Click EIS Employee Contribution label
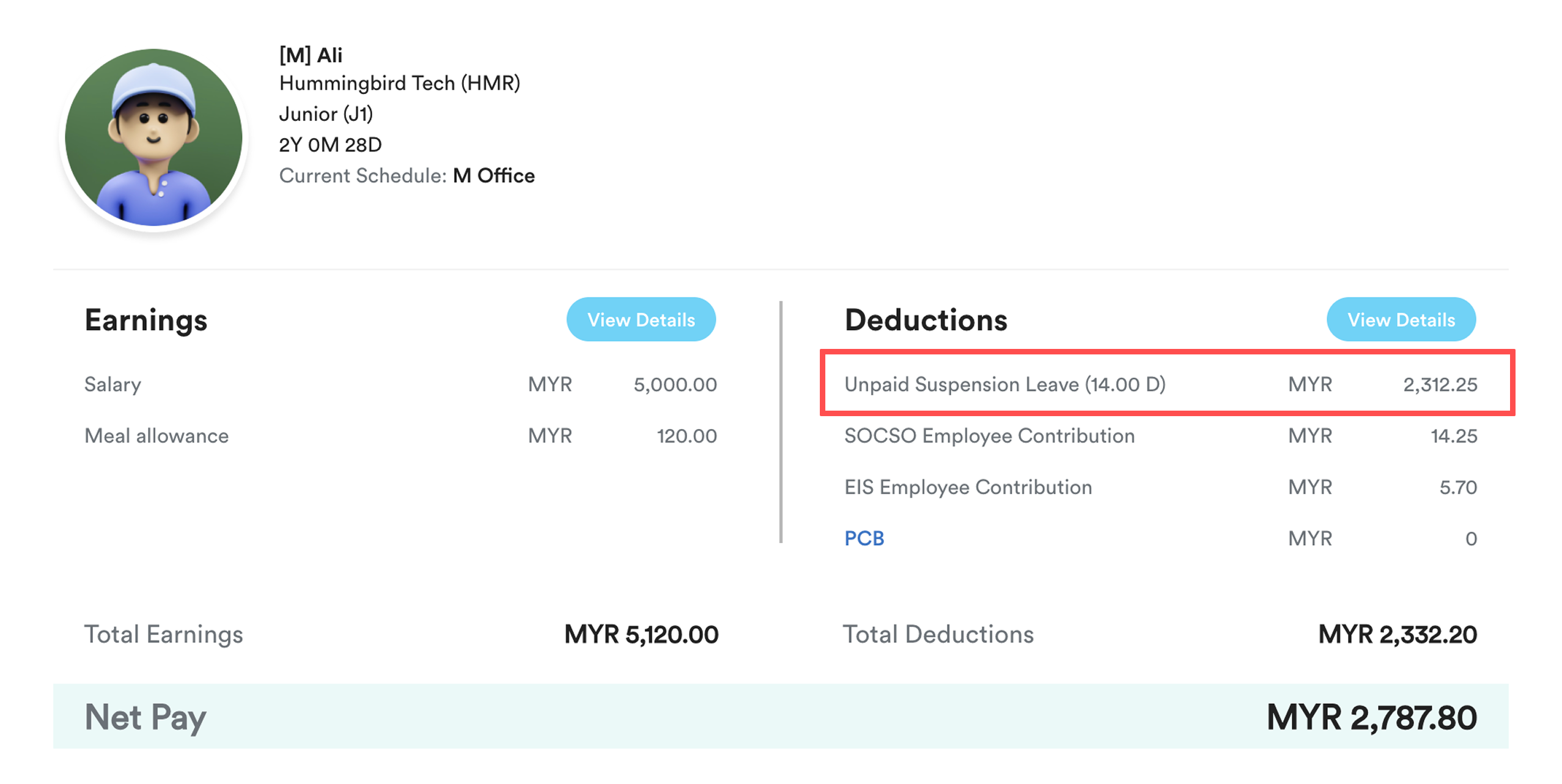1562x784 pixels. click(967, 487)
